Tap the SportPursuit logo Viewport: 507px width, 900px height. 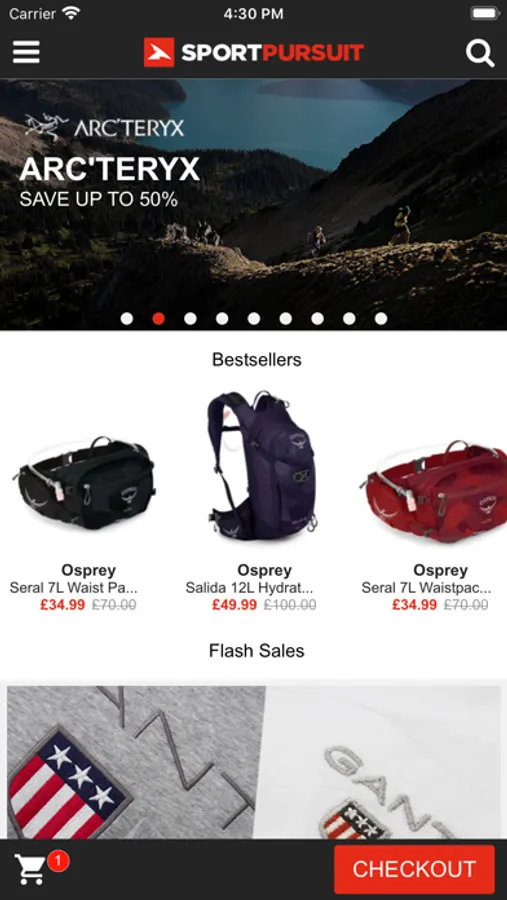point(253,52)
